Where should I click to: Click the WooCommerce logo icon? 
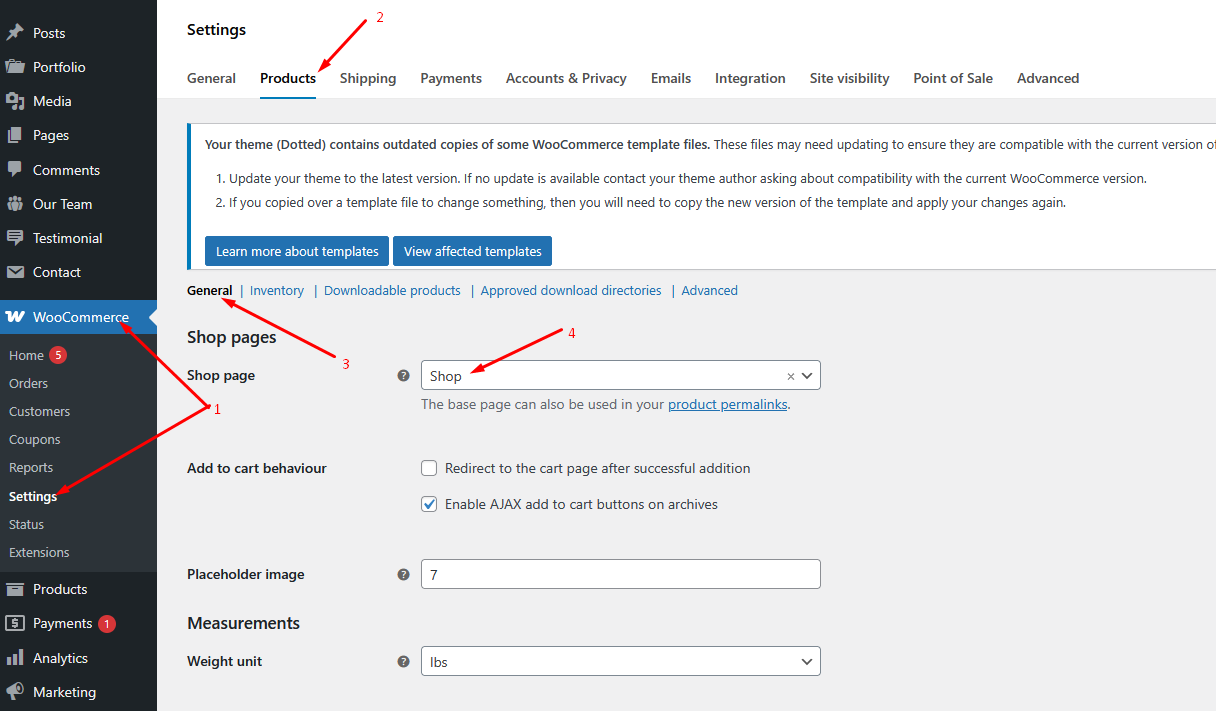click(x=15, y=317)
